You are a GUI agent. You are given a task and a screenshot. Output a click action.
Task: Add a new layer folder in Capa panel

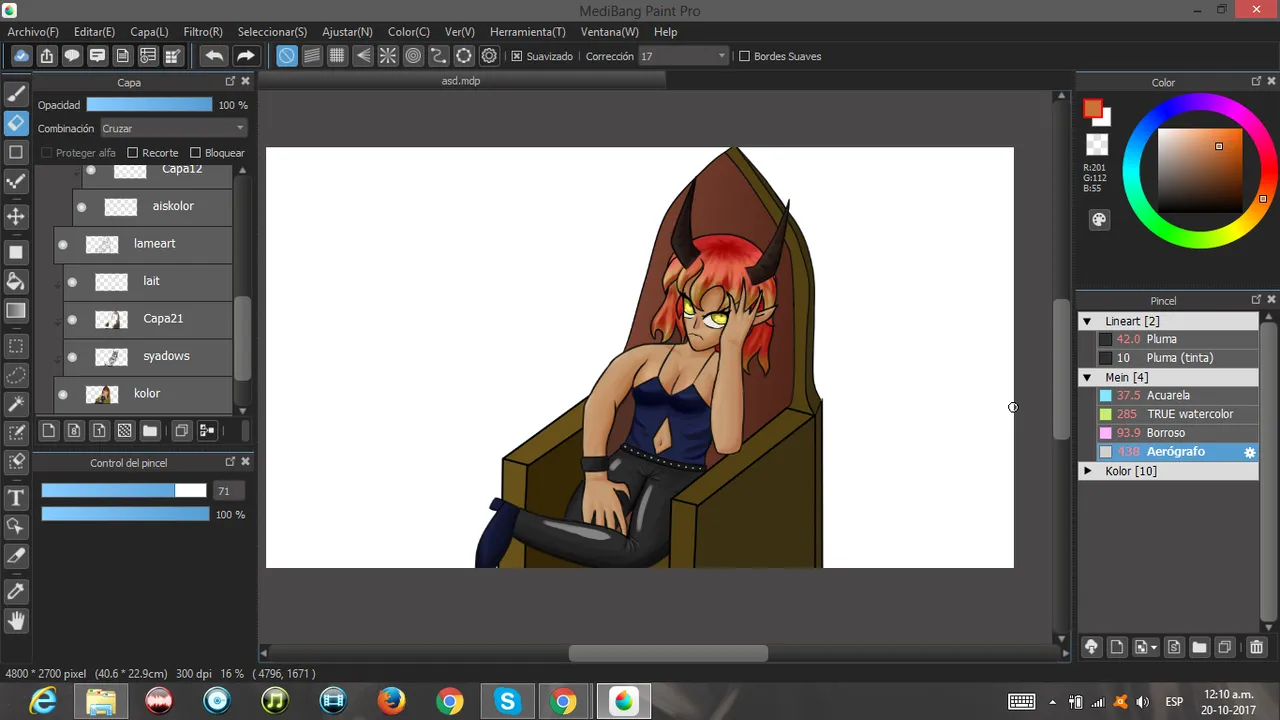pyautogui.click(x=150, y=431)
